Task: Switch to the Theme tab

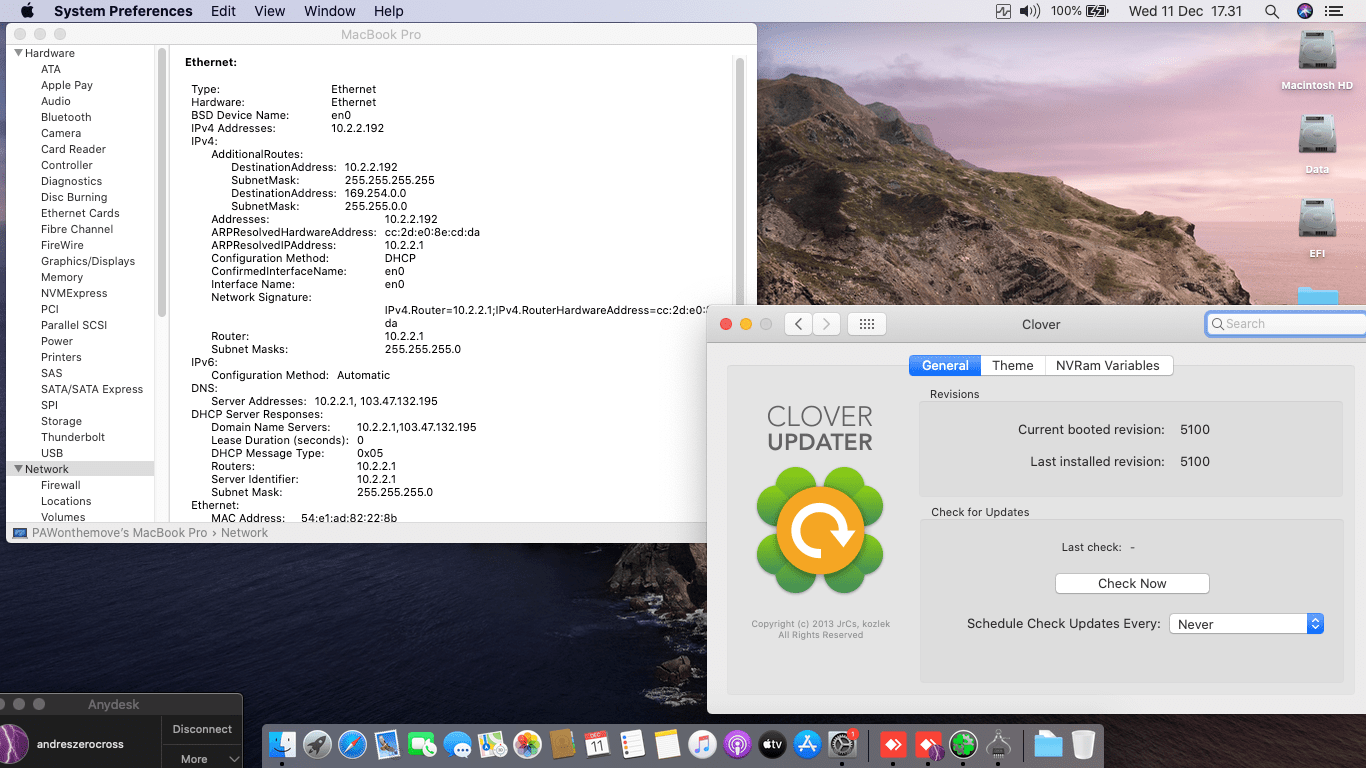Action: tap(1012, 366)
